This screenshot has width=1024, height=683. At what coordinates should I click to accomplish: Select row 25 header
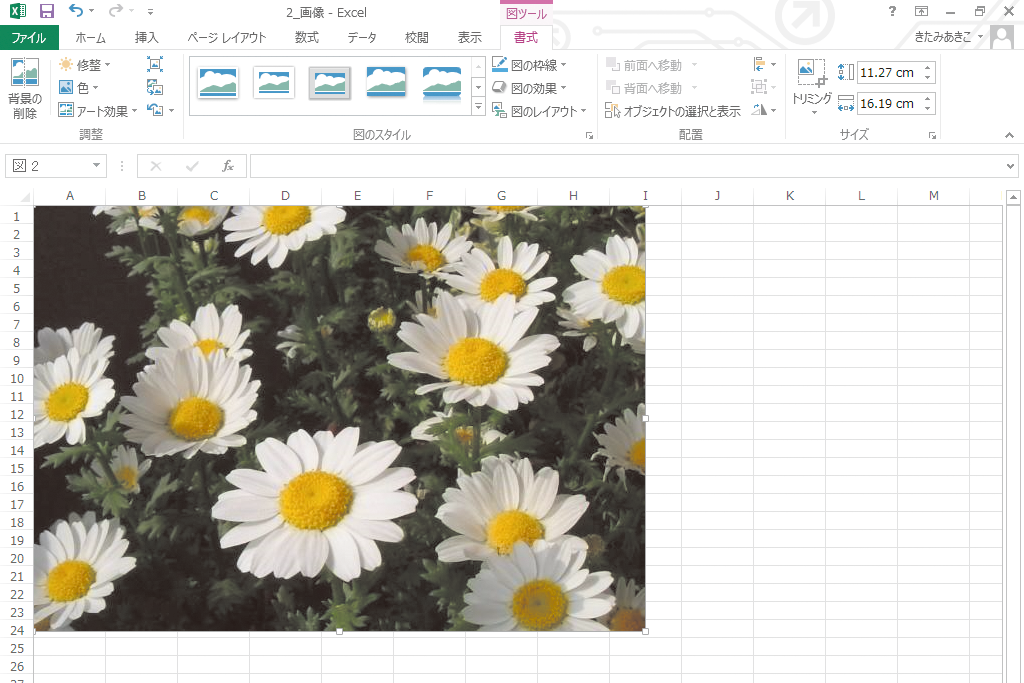coord(17,648)
